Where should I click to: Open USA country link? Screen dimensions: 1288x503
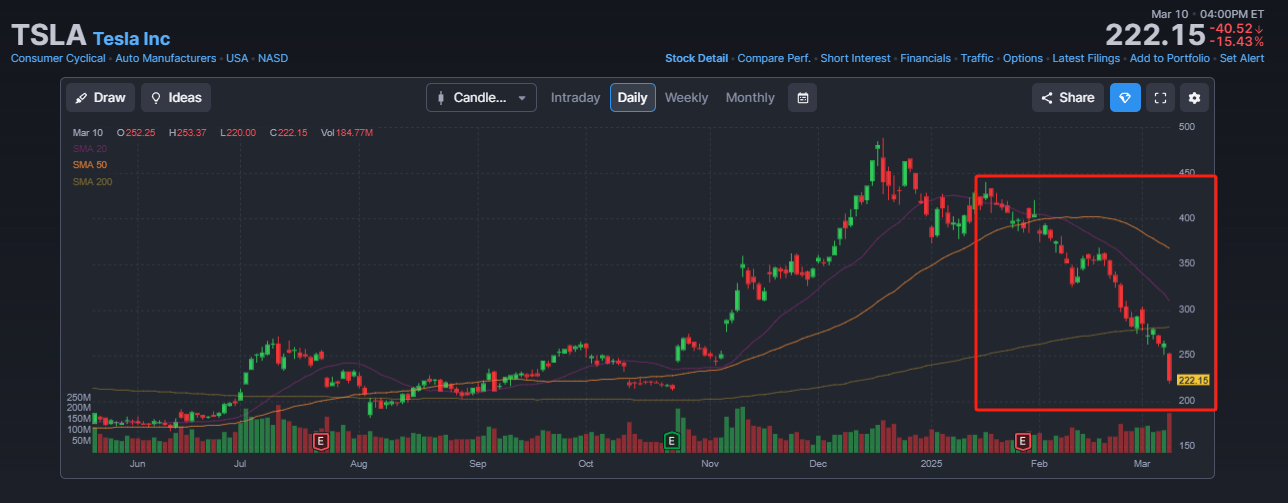237,58
